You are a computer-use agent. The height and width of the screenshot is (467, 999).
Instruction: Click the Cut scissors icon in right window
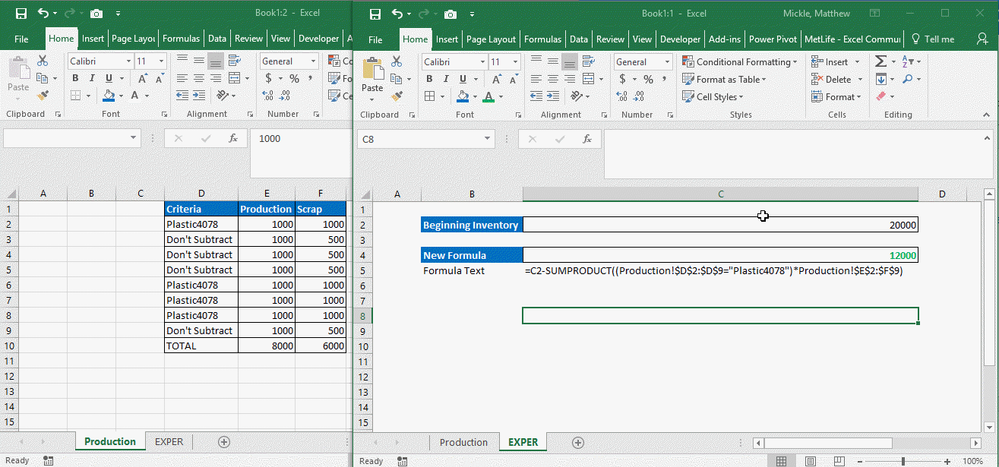pyautogui.click(x=396, y=62)
